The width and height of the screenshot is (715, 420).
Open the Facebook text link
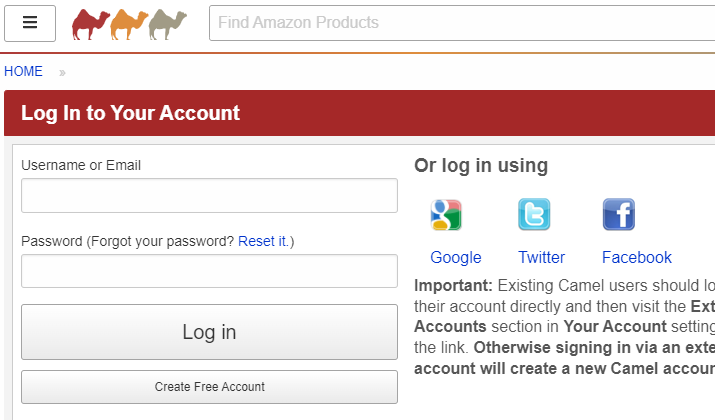coord(637,258)
